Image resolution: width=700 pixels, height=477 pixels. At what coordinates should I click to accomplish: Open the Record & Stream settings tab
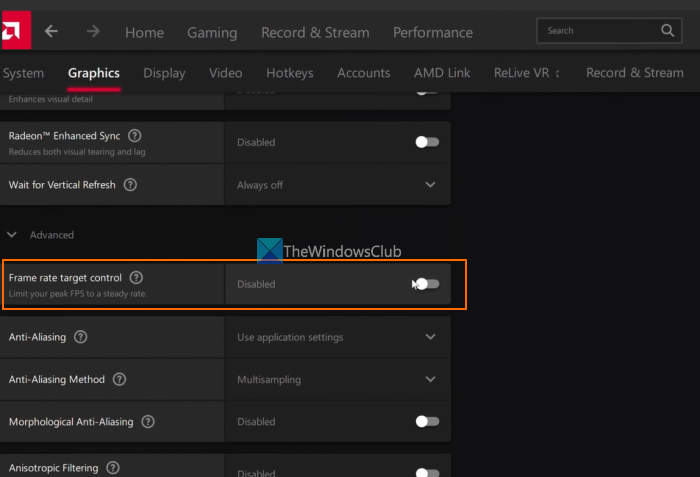(x=634, y=73)
